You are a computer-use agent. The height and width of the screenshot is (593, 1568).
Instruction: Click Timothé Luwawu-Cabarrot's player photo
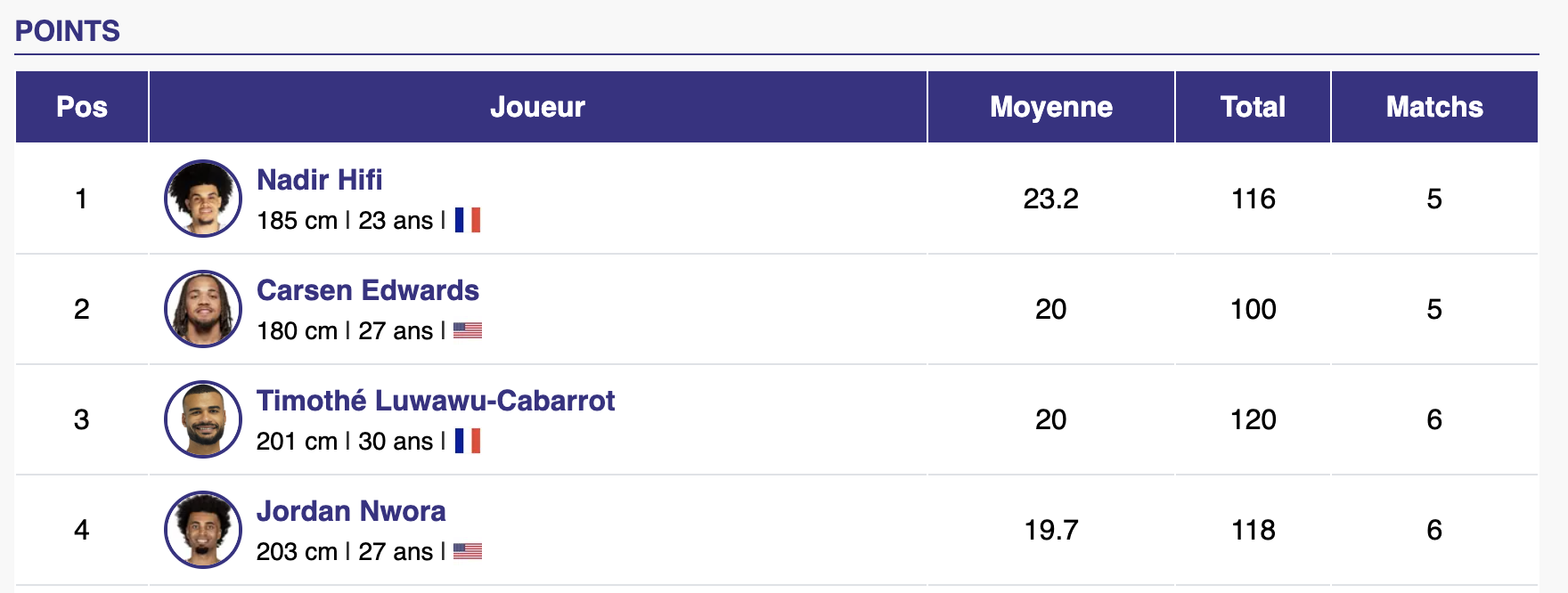click(203, 419)
